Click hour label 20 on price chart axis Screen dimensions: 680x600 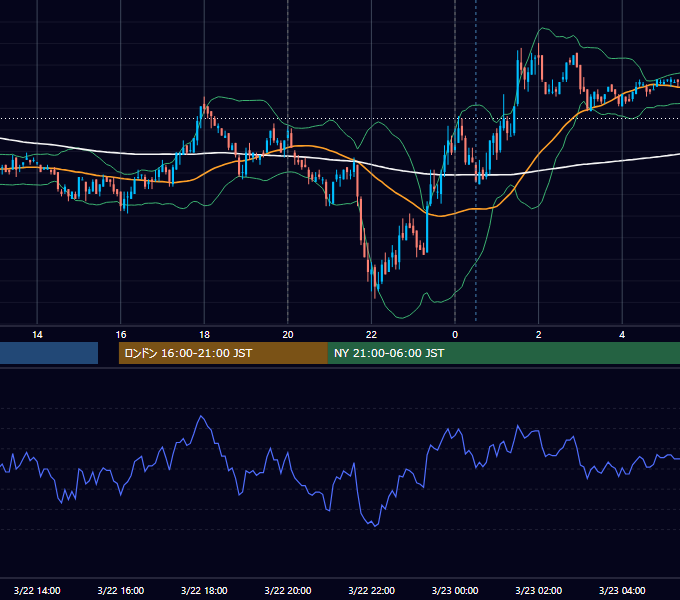click(288, 335)
